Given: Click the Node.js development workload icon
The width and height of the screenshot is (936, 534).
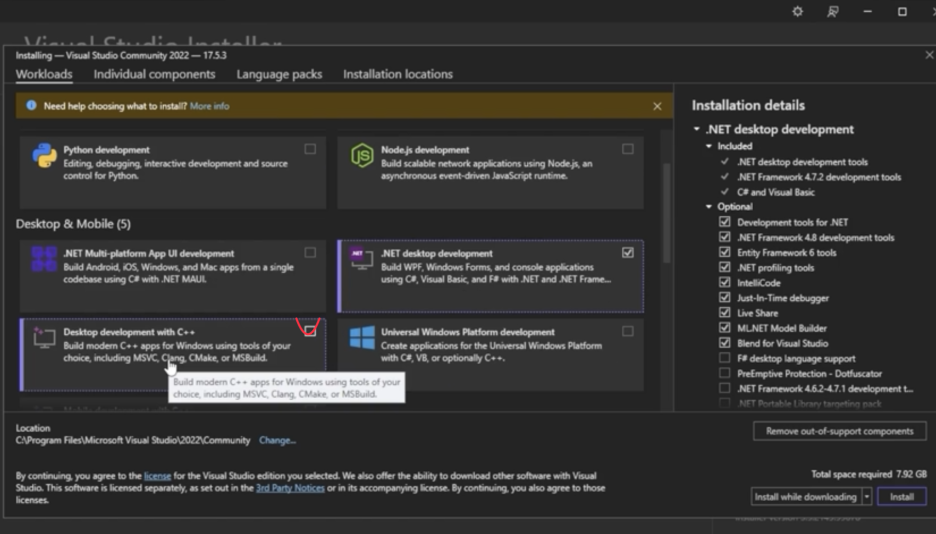Looking at the screenshot, I should tap(362, 156).
